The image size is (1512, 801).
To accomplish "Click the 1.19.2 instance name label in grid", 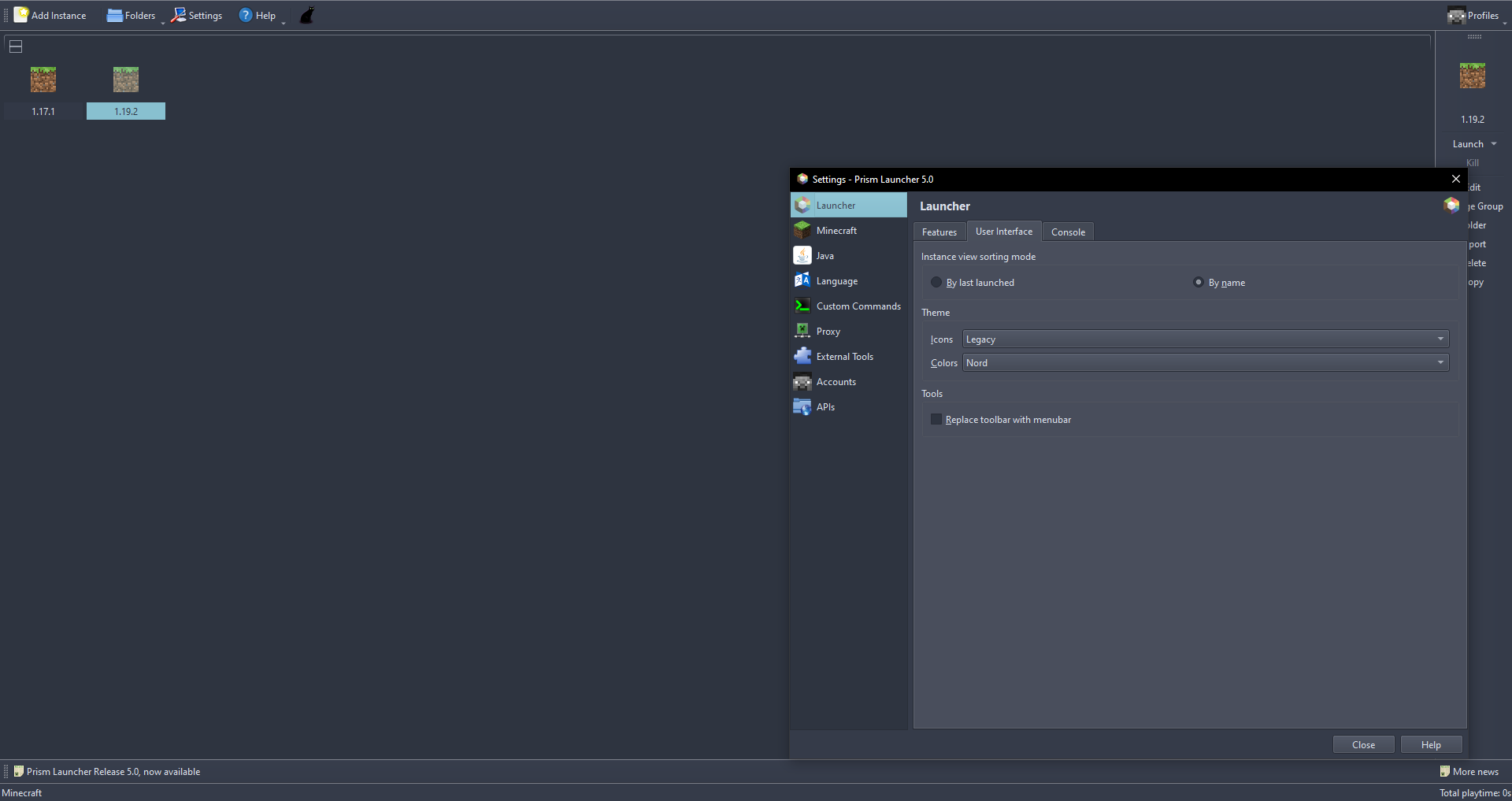I will click(x=126, y=111).
